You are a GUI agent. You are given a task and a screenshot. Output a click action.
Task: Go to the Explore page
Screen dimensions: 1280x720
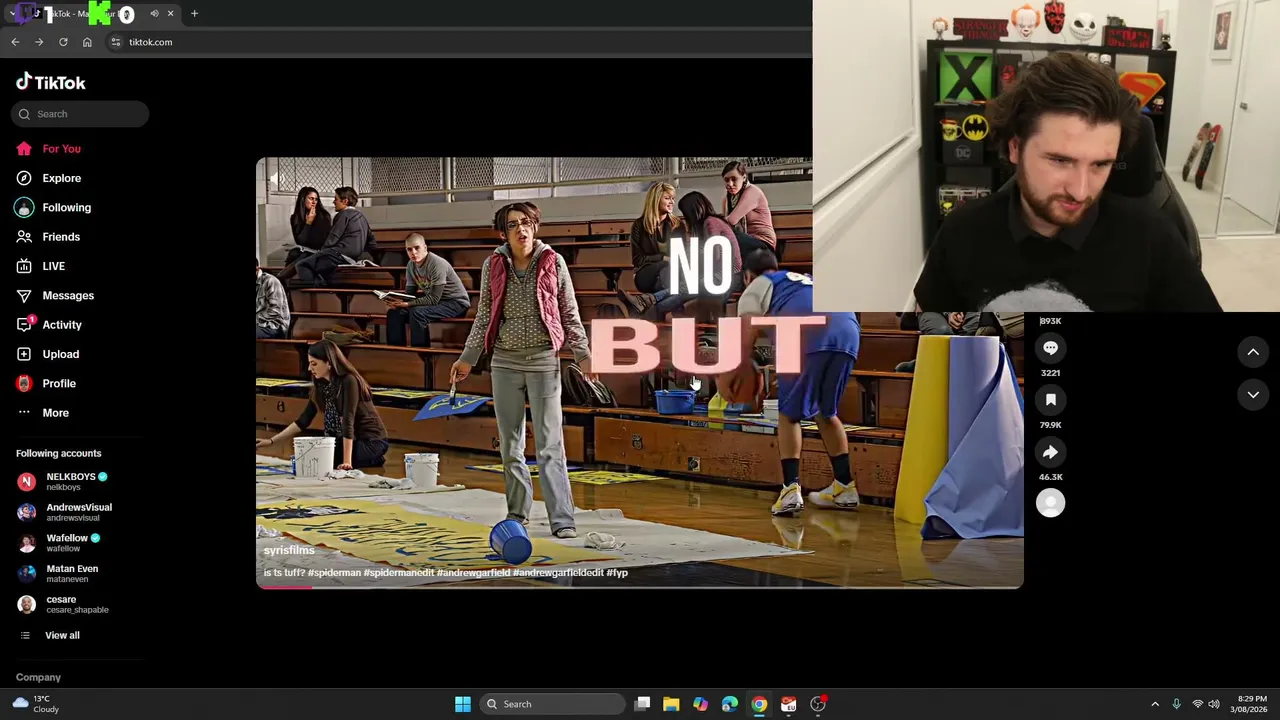48,178
